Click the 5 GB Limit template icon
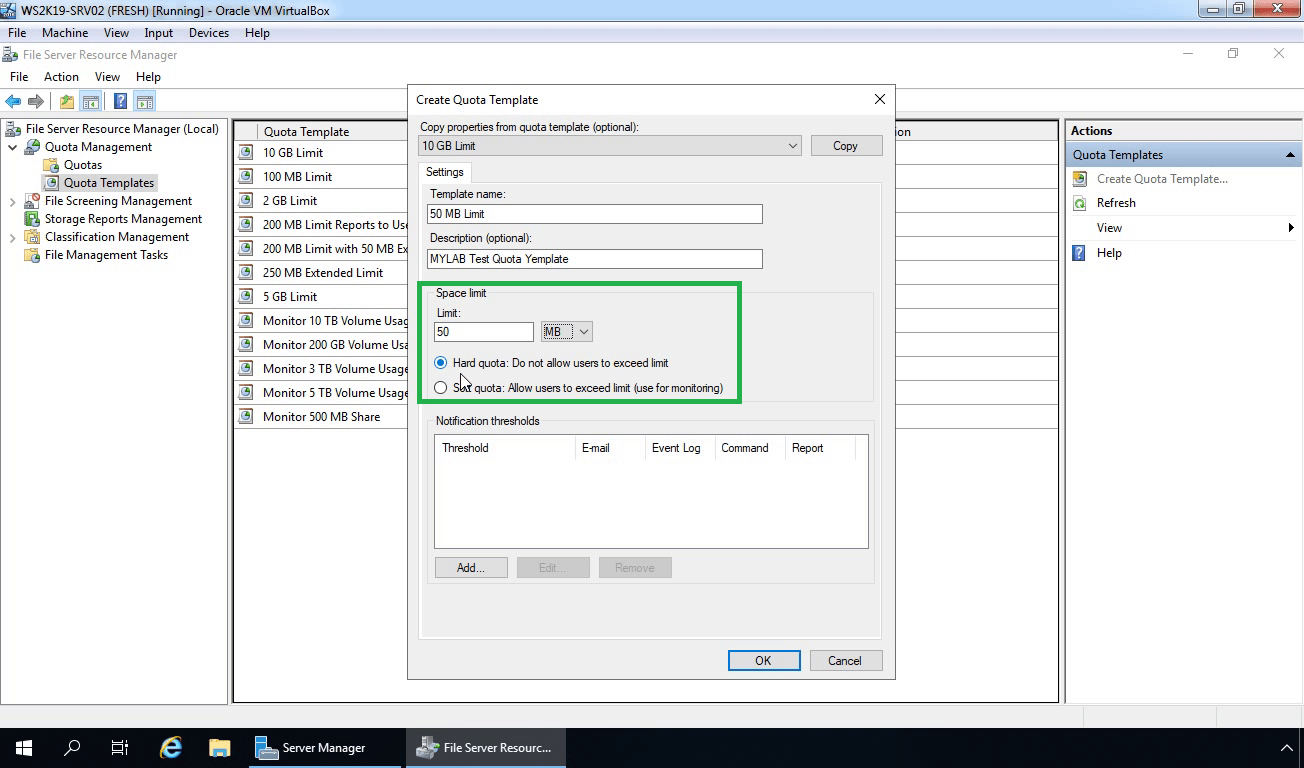This screenshot has height=768, width=1304. [246, 297]
